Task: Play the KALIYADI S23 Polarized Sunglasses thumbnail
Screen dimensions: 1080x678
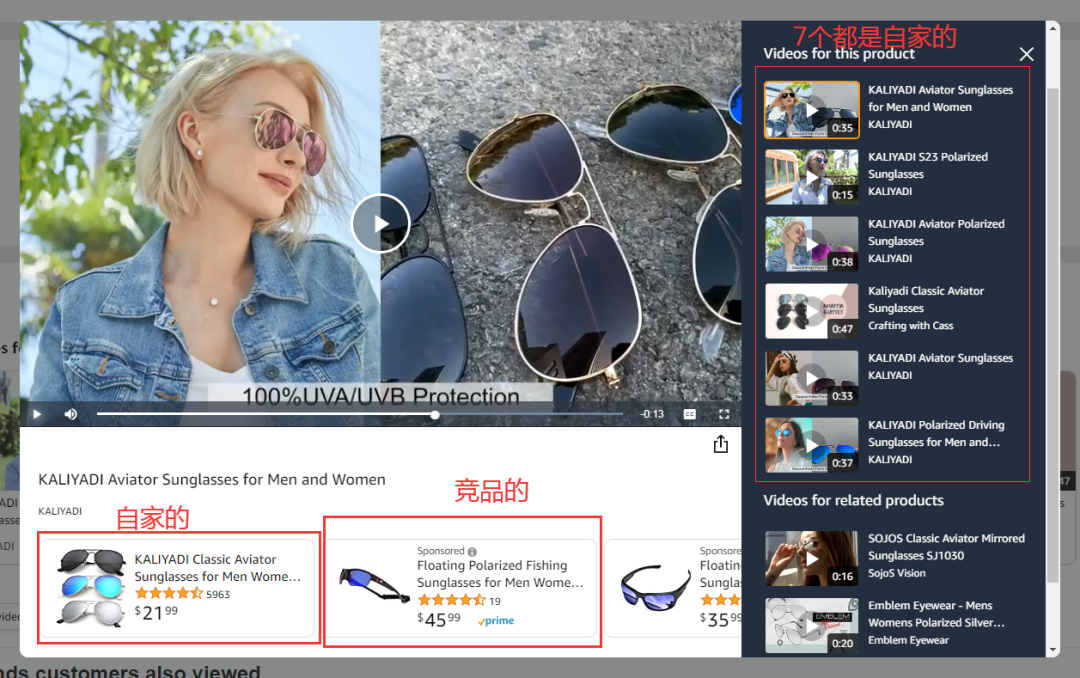Action: pyautogui.click(x=811, y=177)
